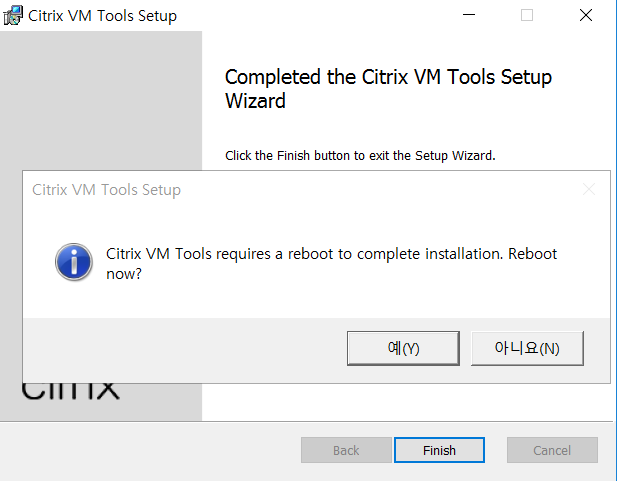
Task: Close the reboot prompt dialog with X
Action: point(588,189)
